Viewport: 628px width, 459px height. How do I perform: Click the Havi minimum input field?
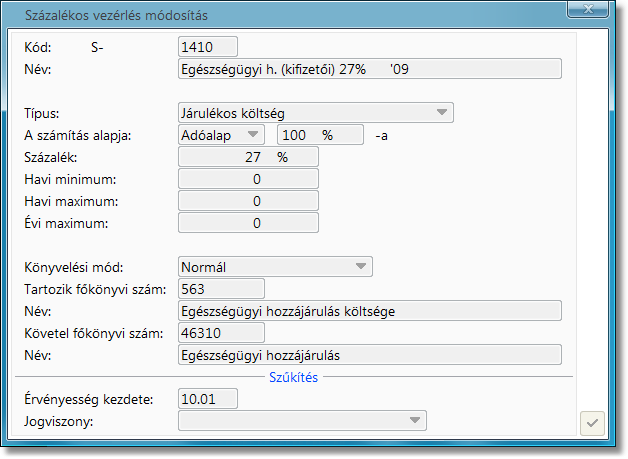[x=248, y=179]
